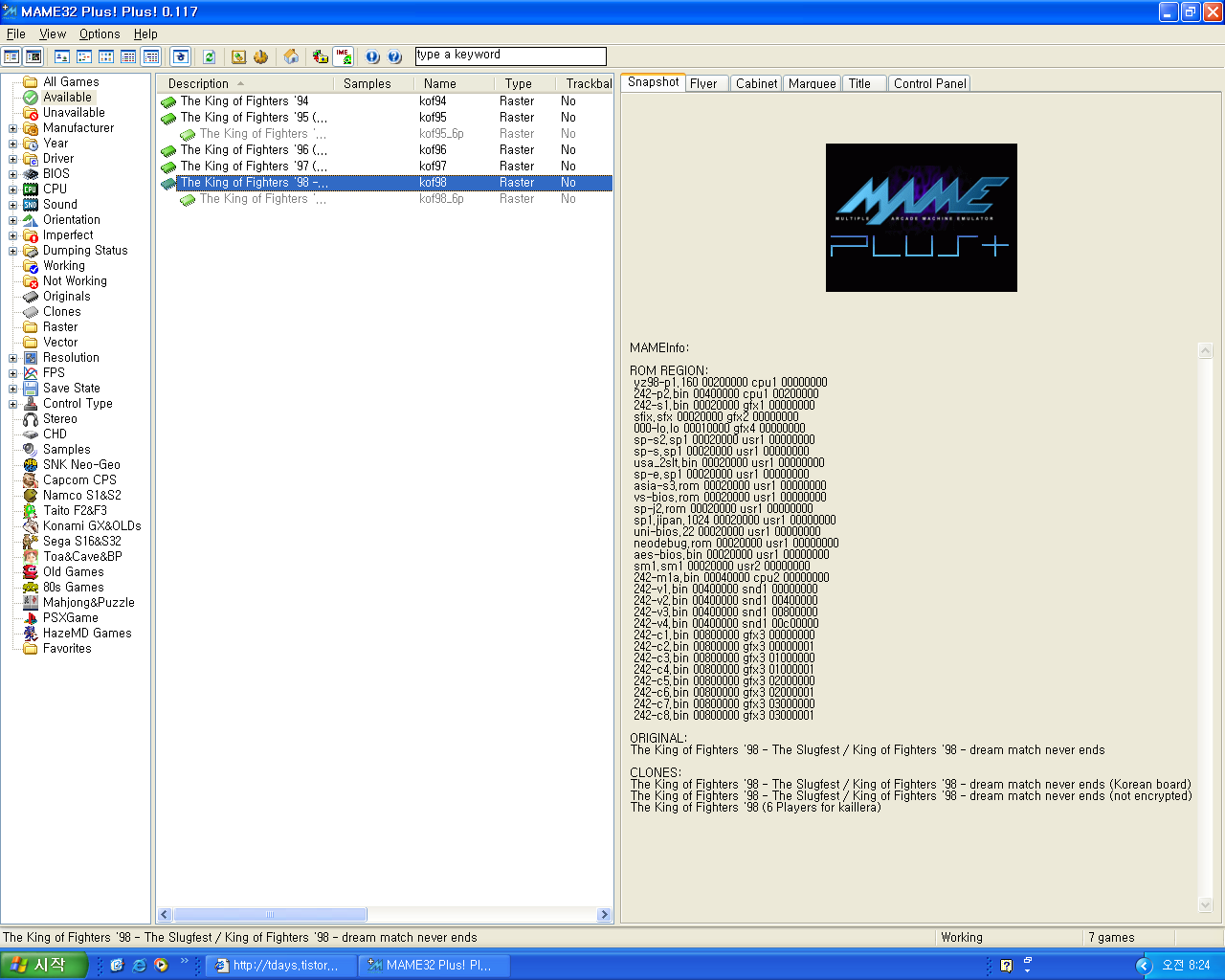This screenshot has height=980, width=1225.
Task: Sort games by Name column
Action: [453, 83]
